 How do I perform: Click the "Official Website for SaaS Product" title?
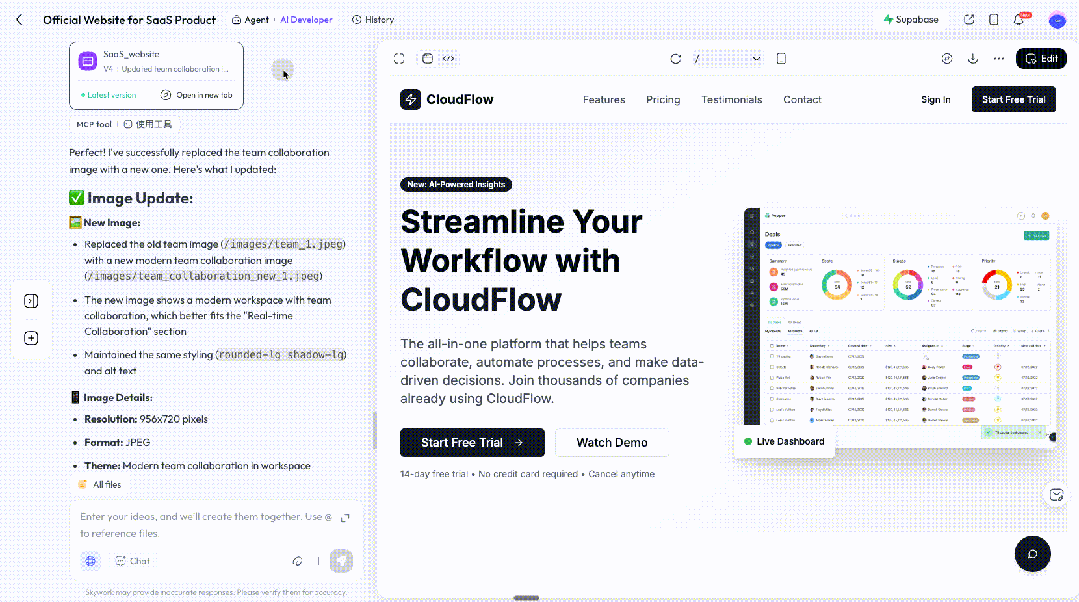pyautogui.click(x=129, y=20)
